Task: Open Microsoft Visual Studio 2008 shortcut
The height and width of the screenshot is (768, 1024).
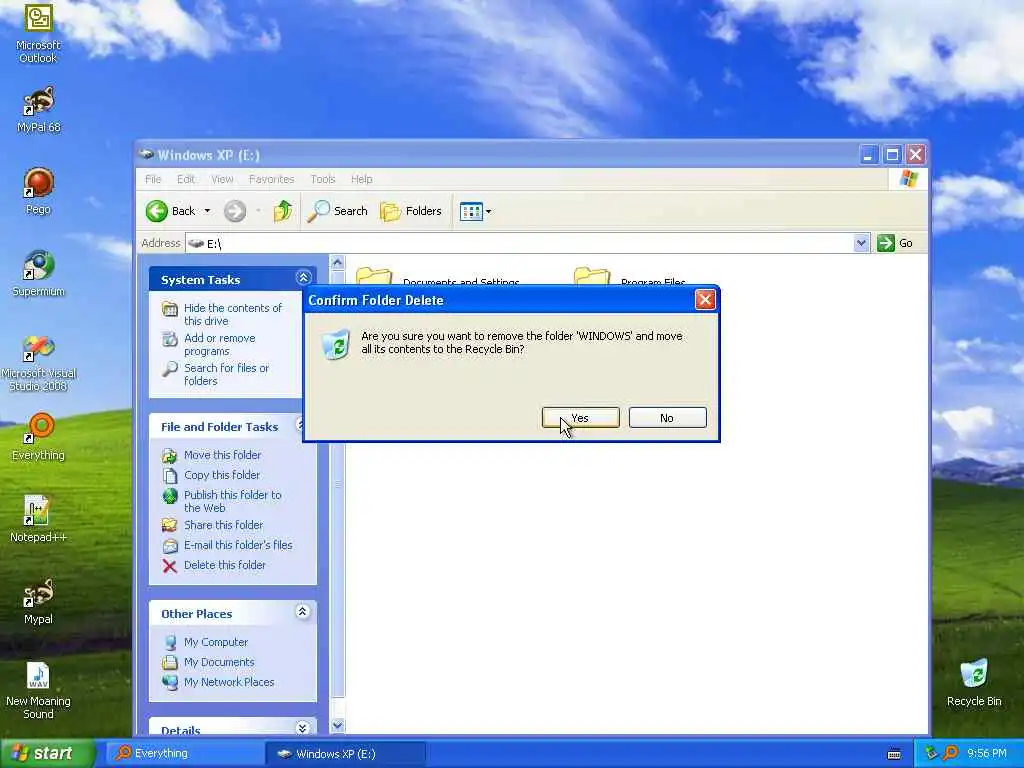Action: coord(39,362)
